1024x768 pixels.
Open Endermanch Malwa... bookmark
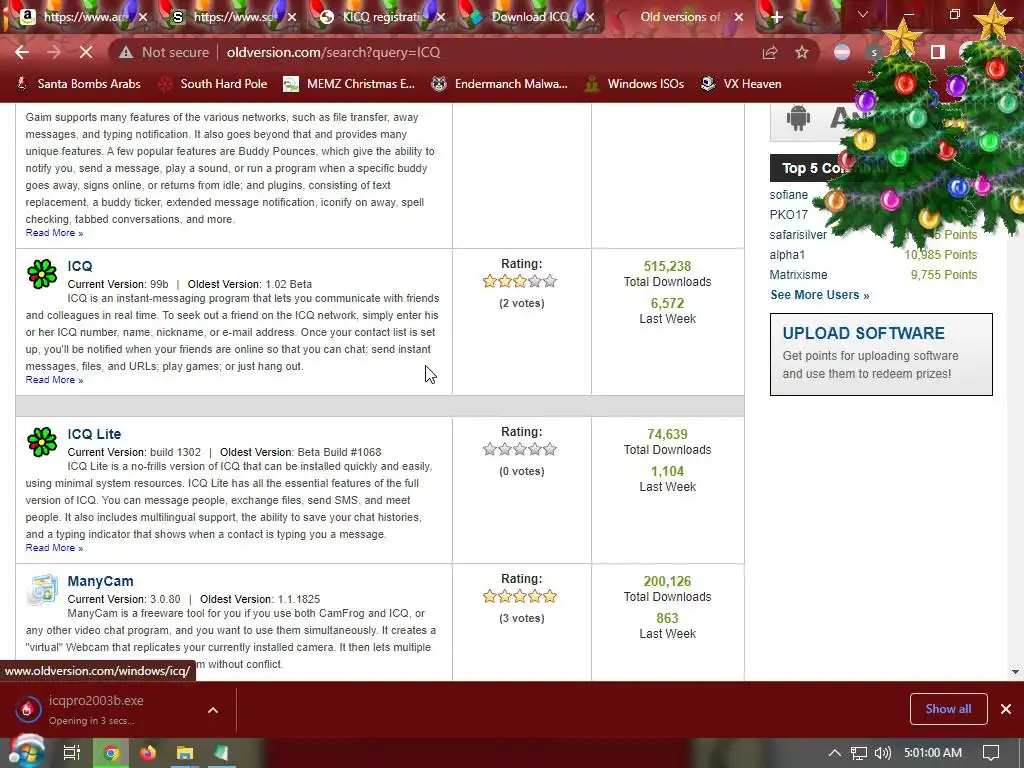(x=500, y=84)
